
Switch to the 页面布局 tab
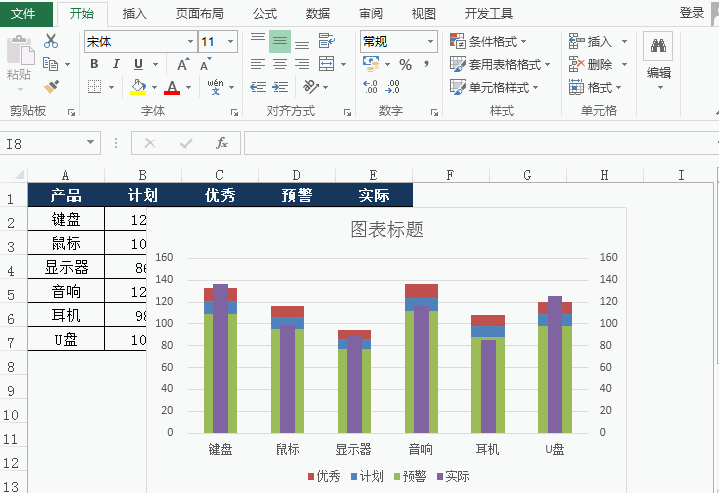(199, 14)
